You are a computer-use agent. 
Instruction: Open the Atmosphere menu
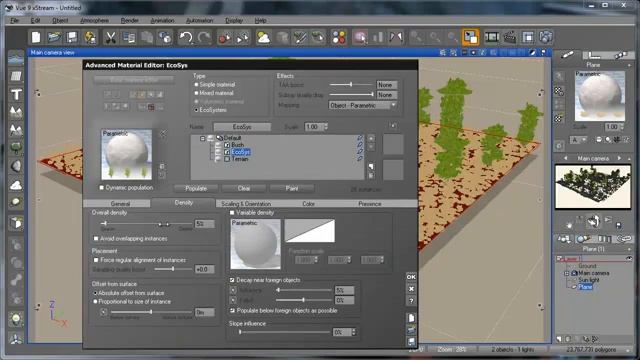[x=94, y=20]
